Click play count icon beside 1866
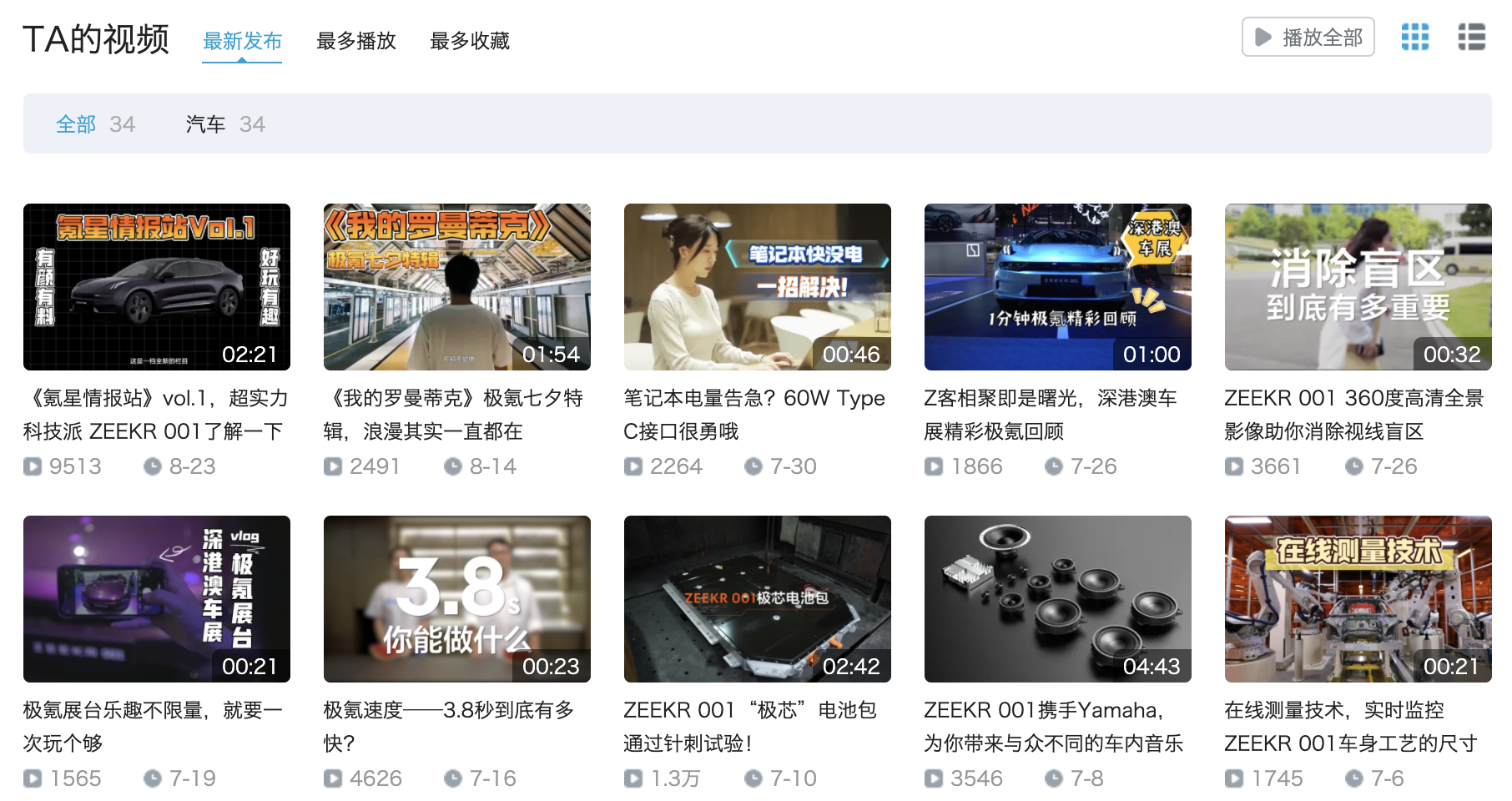The width and height of the screenshot is (1512, 801). coord(934,466)
